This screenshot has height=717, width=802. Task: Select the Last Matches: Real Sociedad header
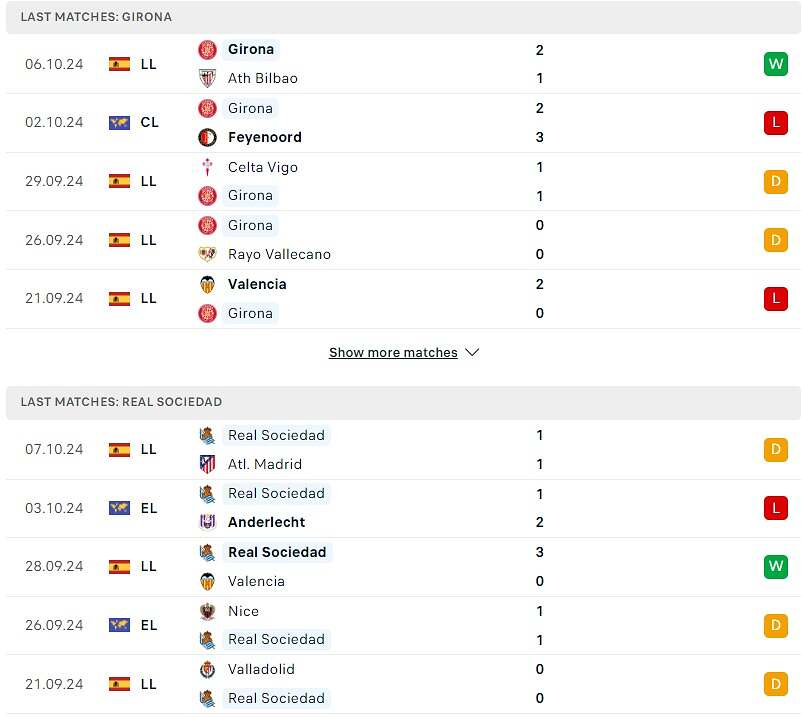pyautogui.click(x=121, y=402)
